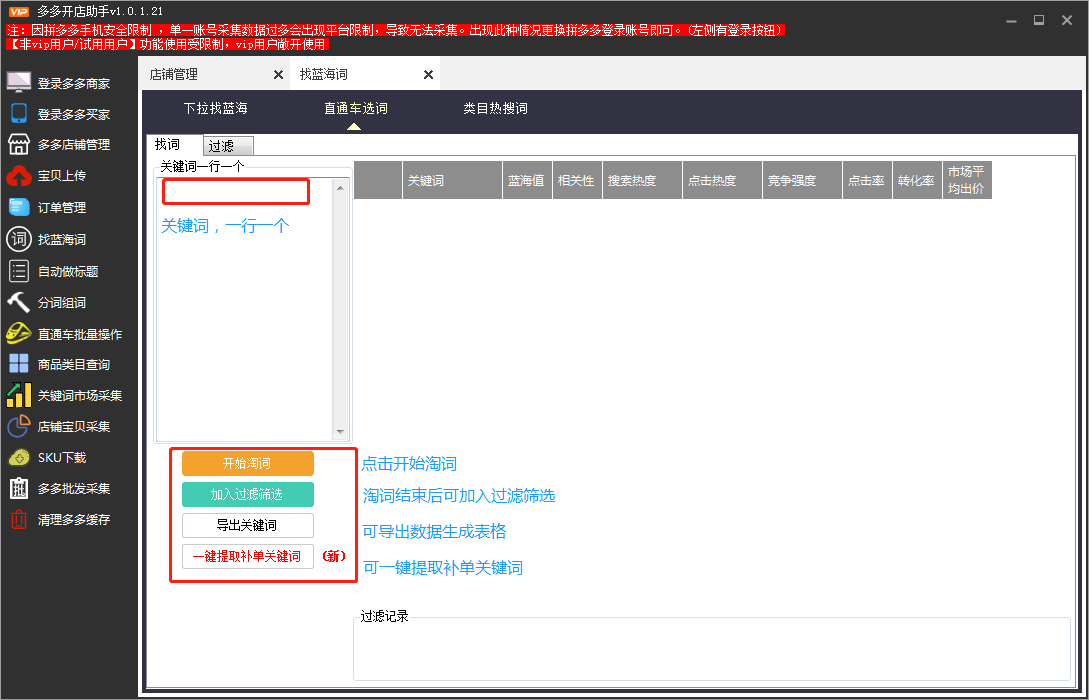
Task: Click the VIP logo in title bar
Action: pos(19,11)
